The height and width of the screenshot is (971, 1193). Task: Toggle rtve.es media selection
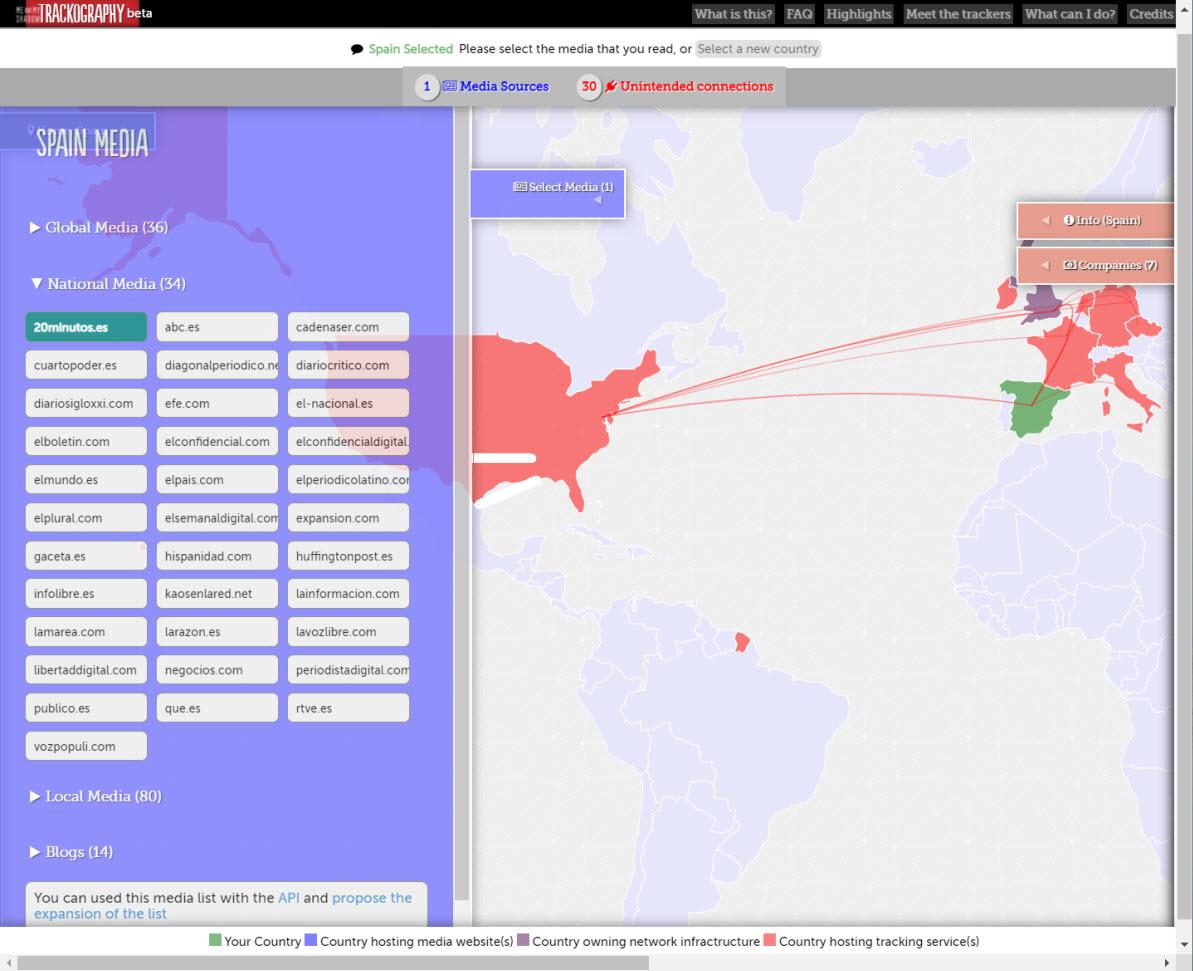tap(348, 708)
